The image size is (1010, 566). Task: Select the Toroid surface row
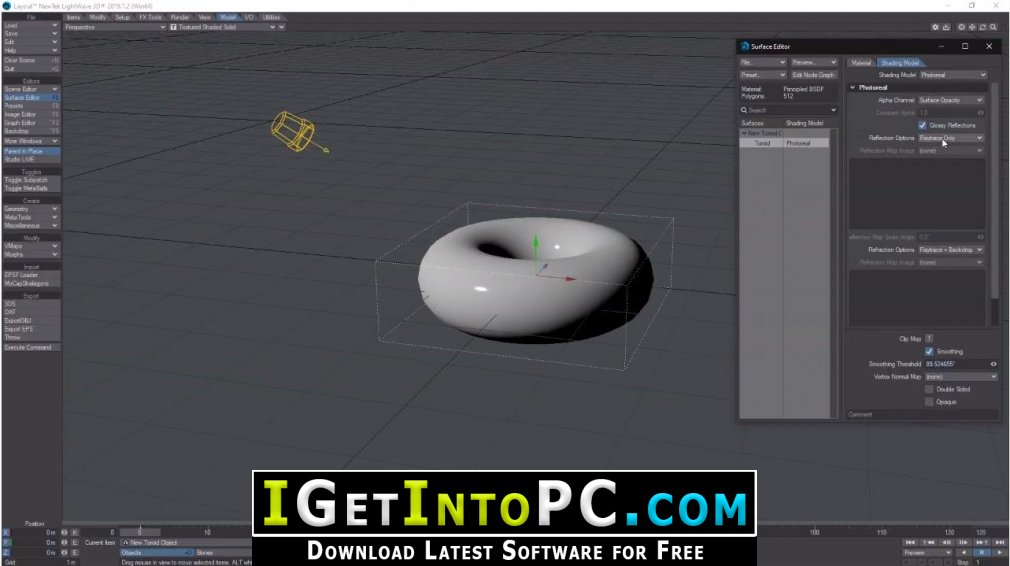pyautogui.click(x=785, y=143)
